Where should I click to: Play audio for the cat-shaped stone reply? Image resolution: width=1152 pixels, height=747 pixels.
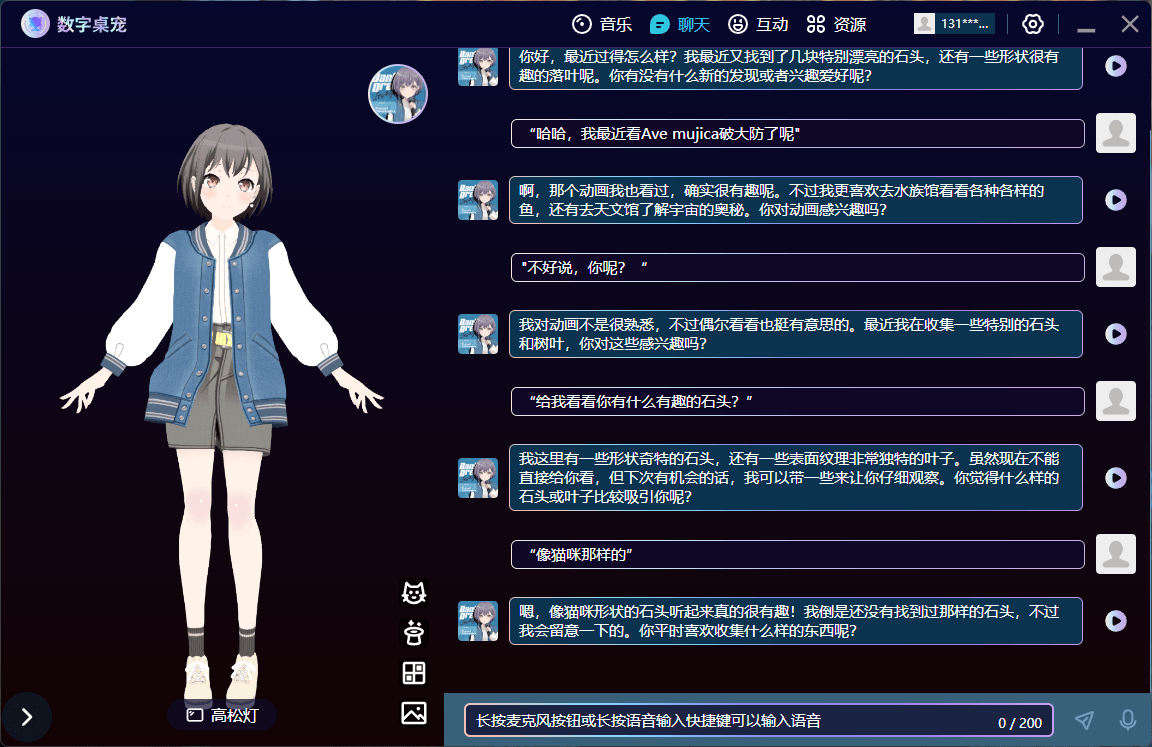click(1115, 621)
